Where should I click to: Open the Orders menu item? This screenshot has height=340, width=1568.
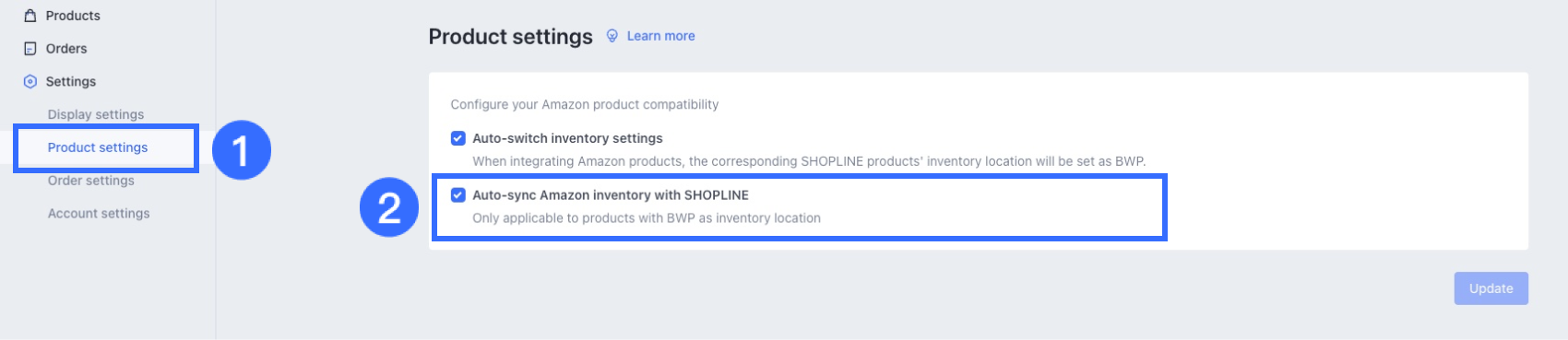66,49
